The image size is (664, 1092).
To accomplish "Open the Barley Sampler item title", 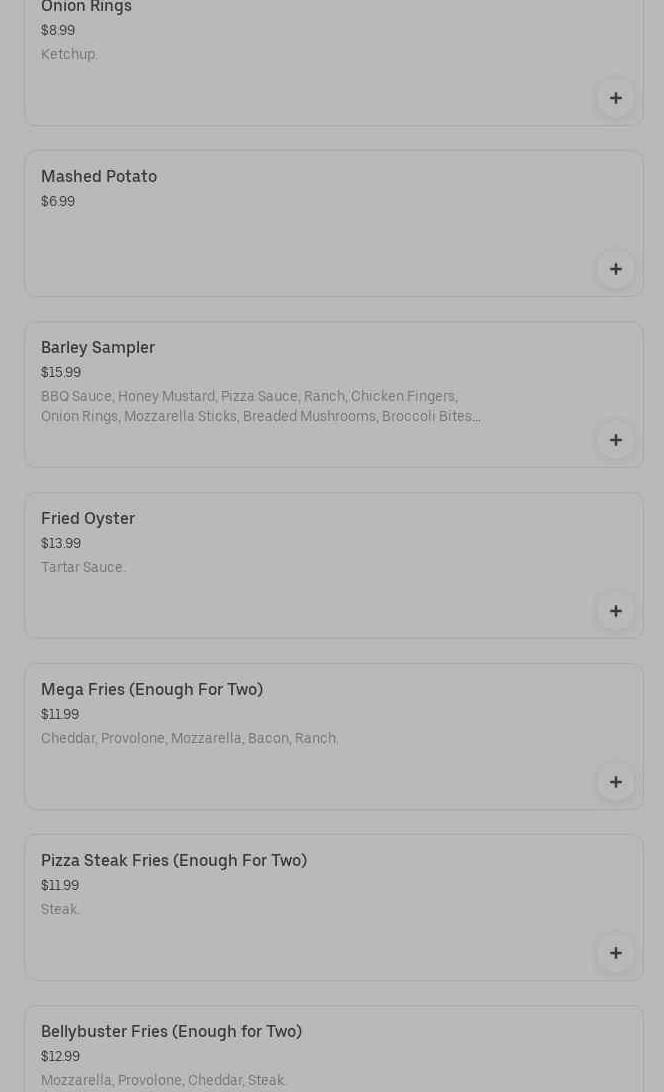I will tap(98, 347).
